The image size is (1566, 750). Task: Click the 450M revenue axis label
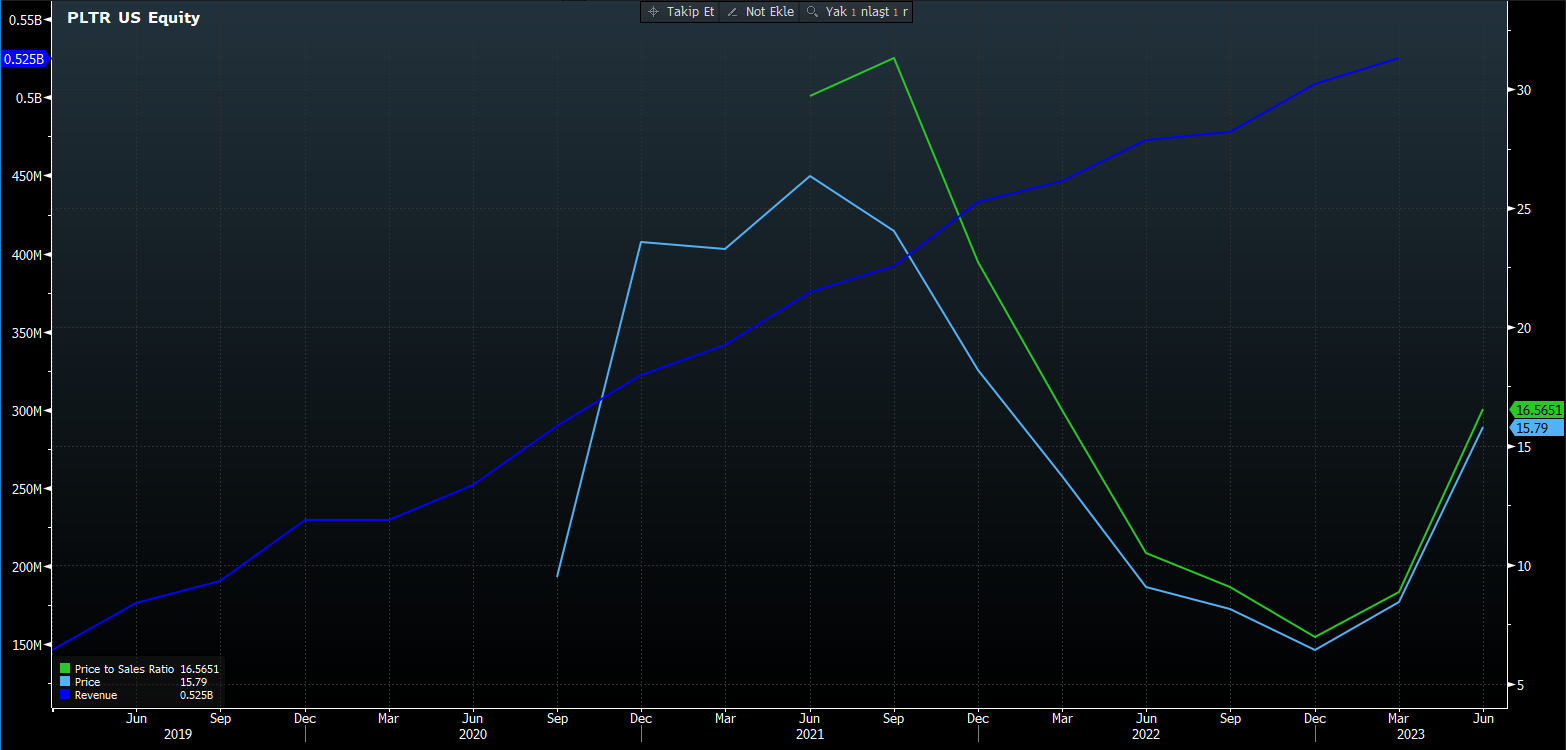tap(26, 176)
